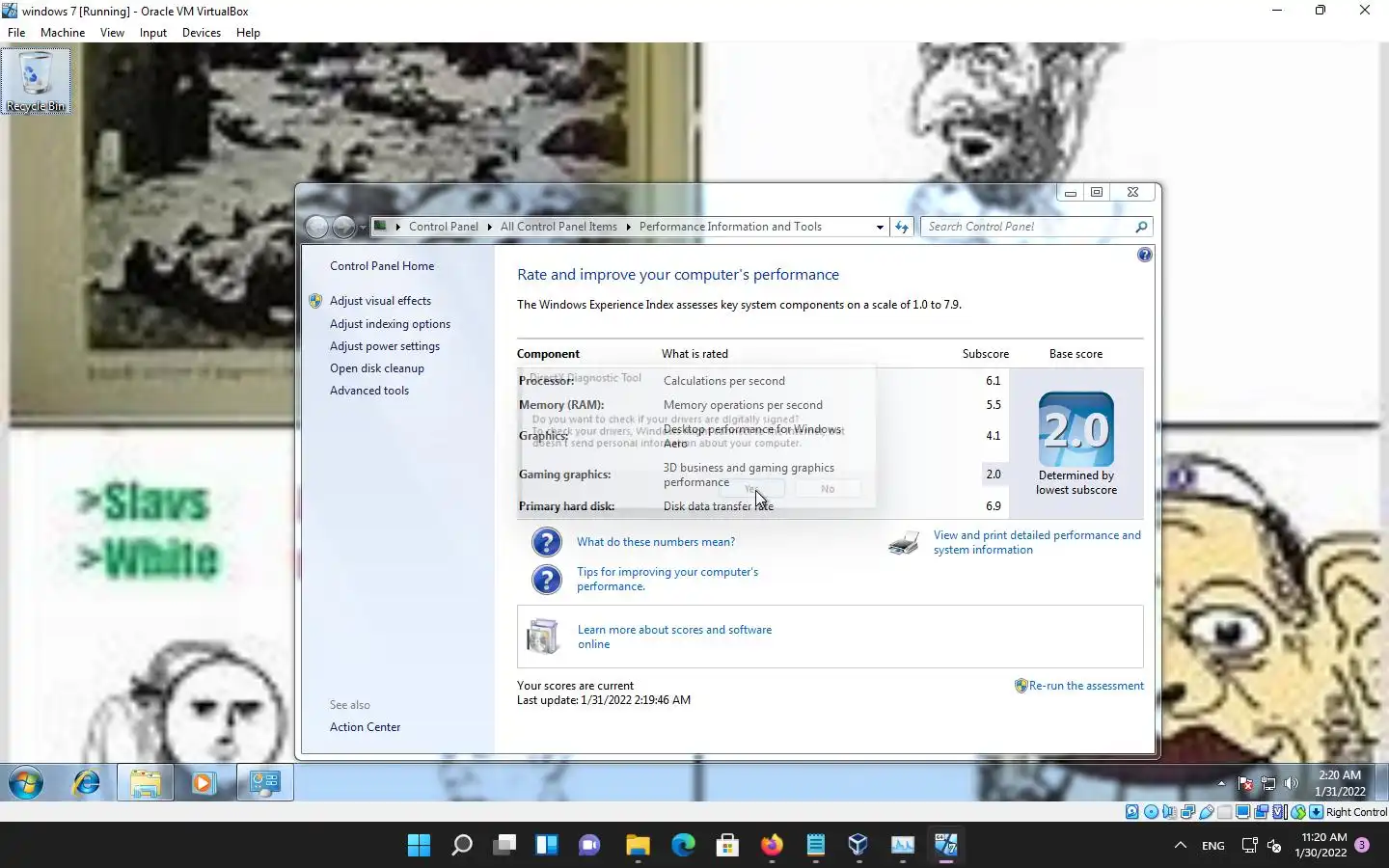This screenshot has height=868, width=1389.
Task: Click the printer icon beside View and print
Action: (x=904, y=543)
